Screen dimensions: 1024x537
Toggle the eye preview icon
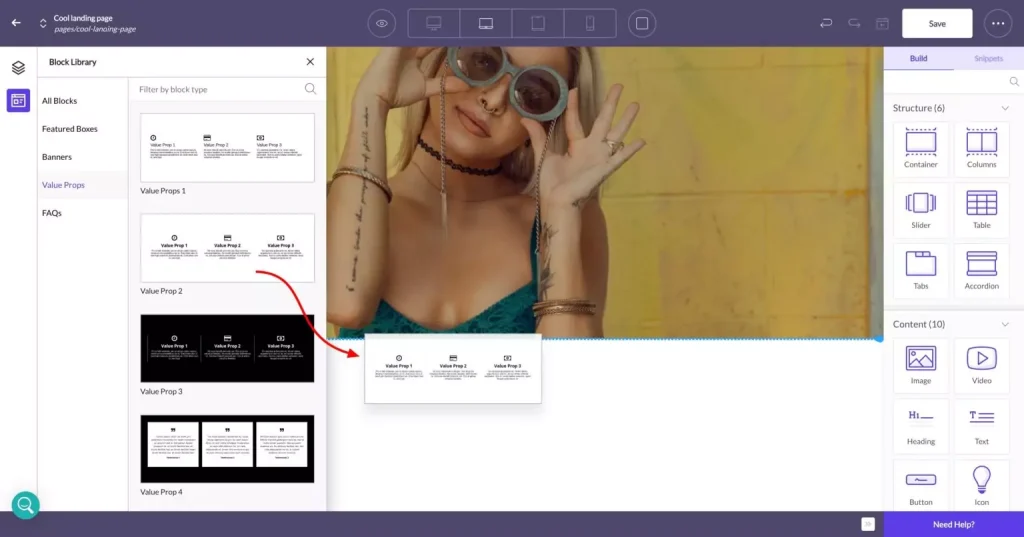[x=381, y=24]
